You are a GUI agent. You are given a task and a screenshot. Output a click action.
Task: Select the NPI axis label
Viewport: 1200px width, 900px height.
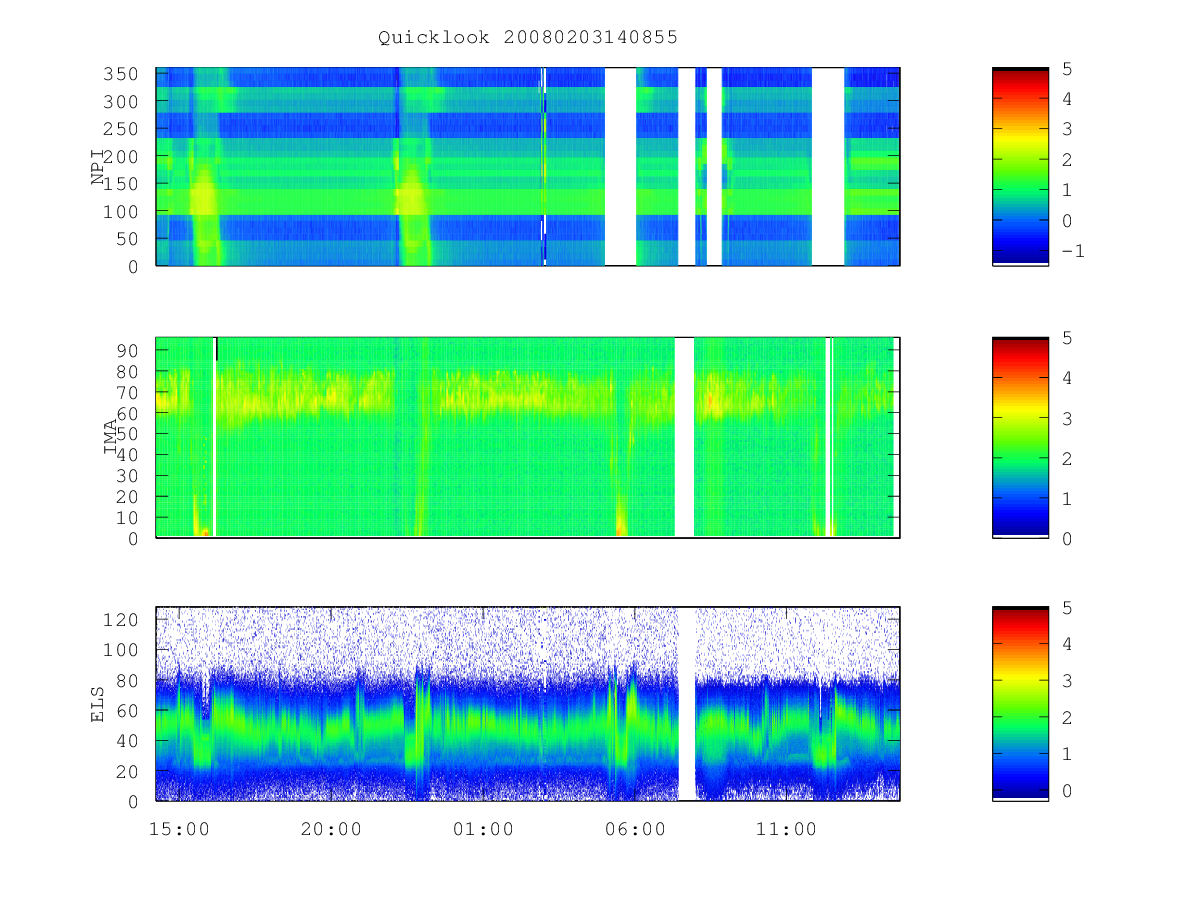98,167
